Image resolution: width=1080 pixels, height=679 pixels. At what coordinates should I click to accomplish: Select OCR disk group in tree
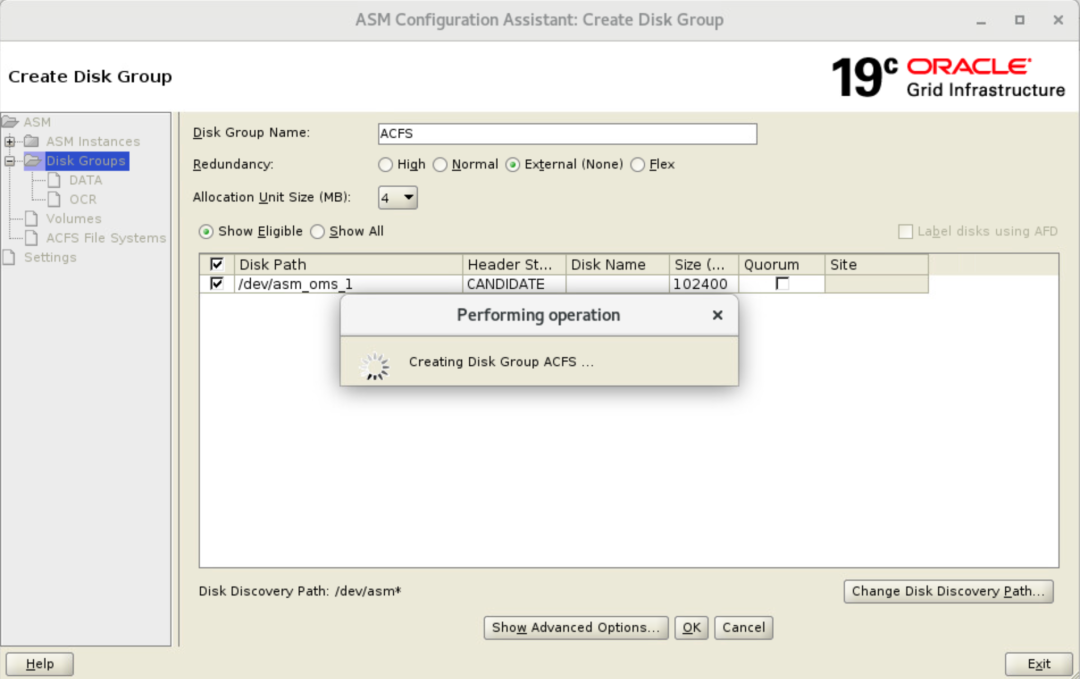[x=83, y=199]
